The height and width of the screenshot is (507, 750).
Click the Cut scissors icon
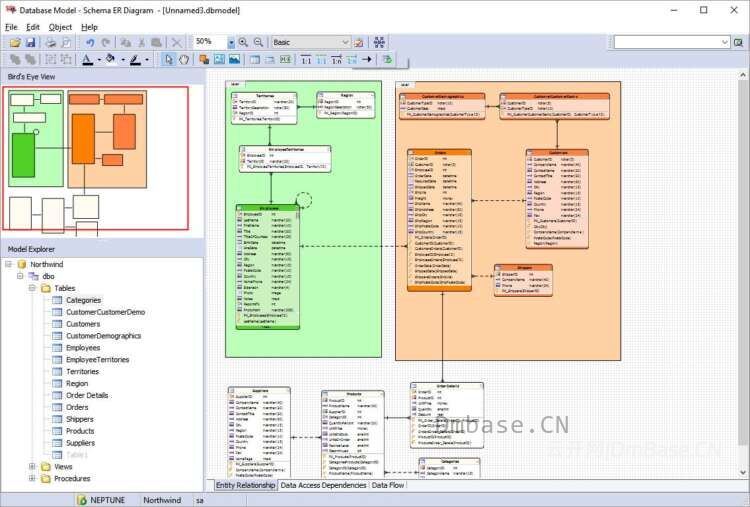(x=142, y=43)
